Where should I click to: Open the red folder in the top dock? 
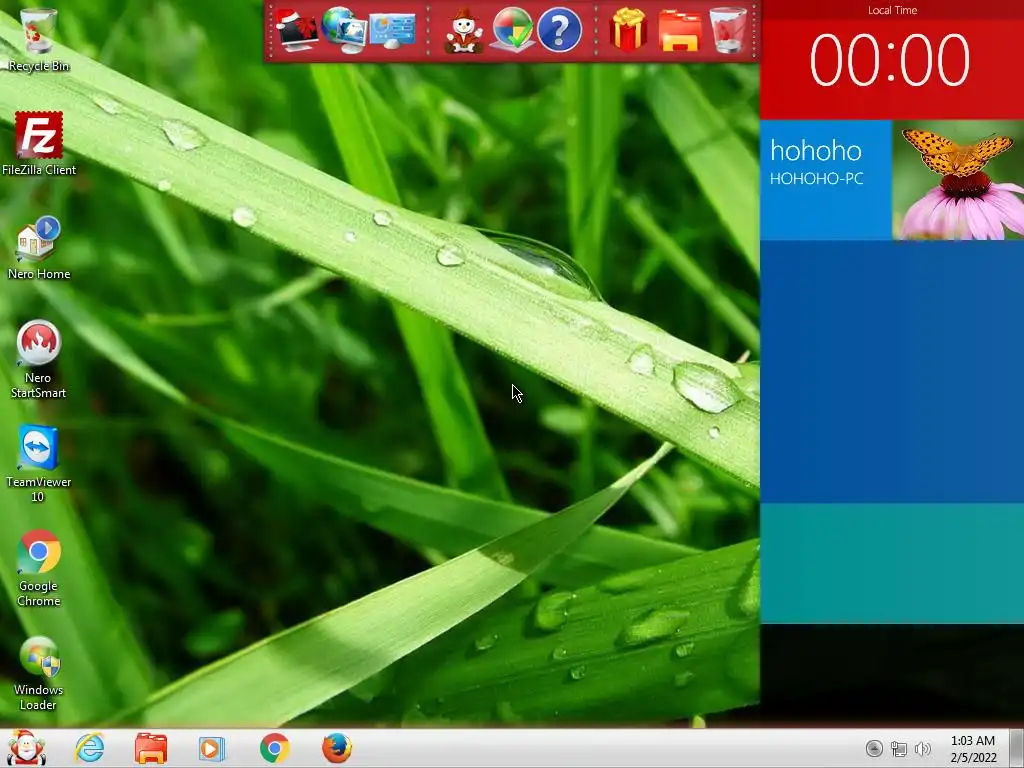tap(680, 31)
